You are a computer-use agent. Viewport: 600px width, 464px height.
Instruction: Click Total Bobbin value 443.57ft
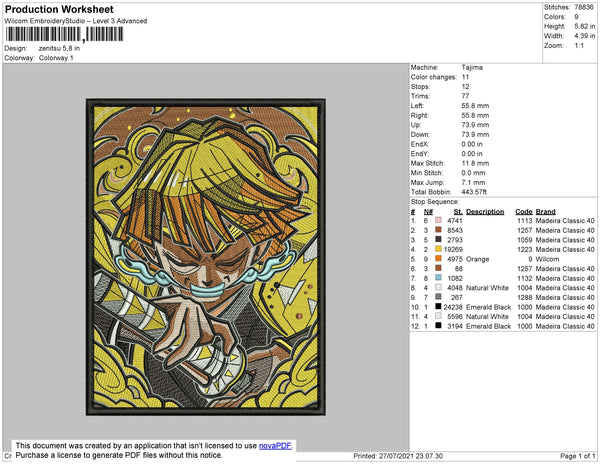pyautogui.click(x=474, y=192)
